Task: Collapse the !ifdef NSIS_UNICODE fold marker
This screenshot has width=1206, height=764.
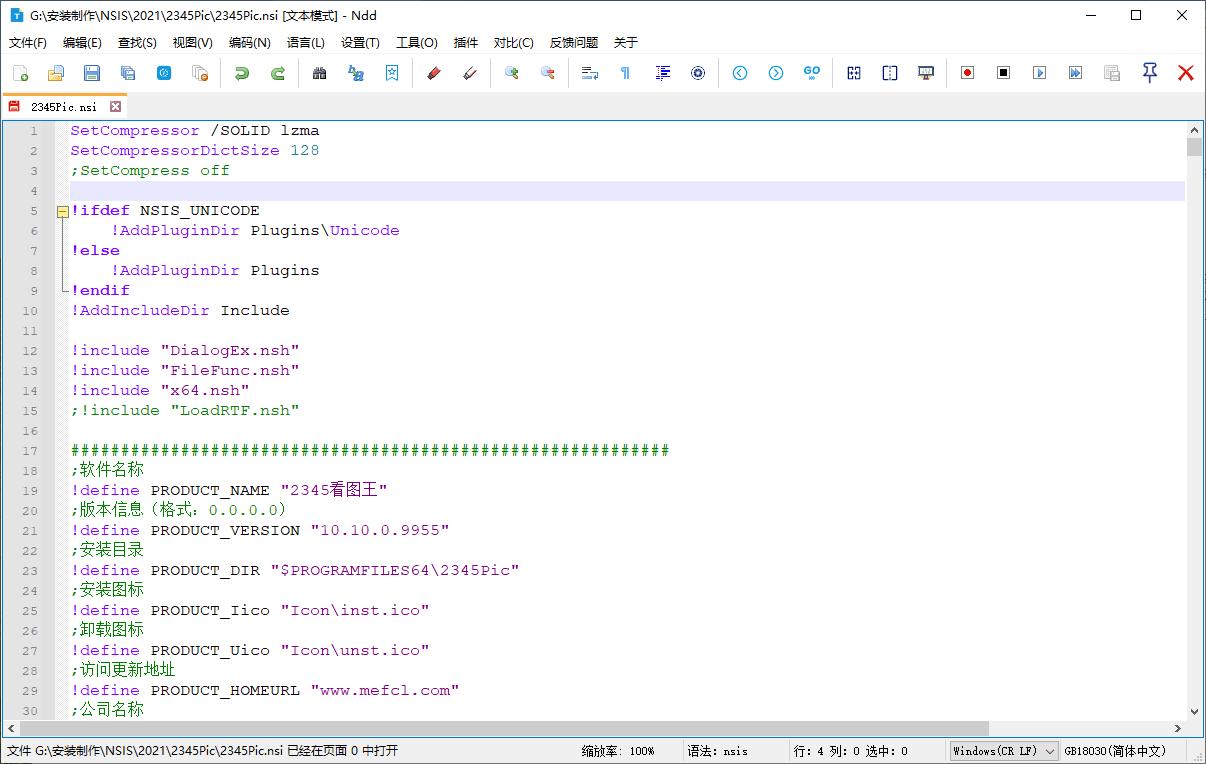Action: click(62, 211)
